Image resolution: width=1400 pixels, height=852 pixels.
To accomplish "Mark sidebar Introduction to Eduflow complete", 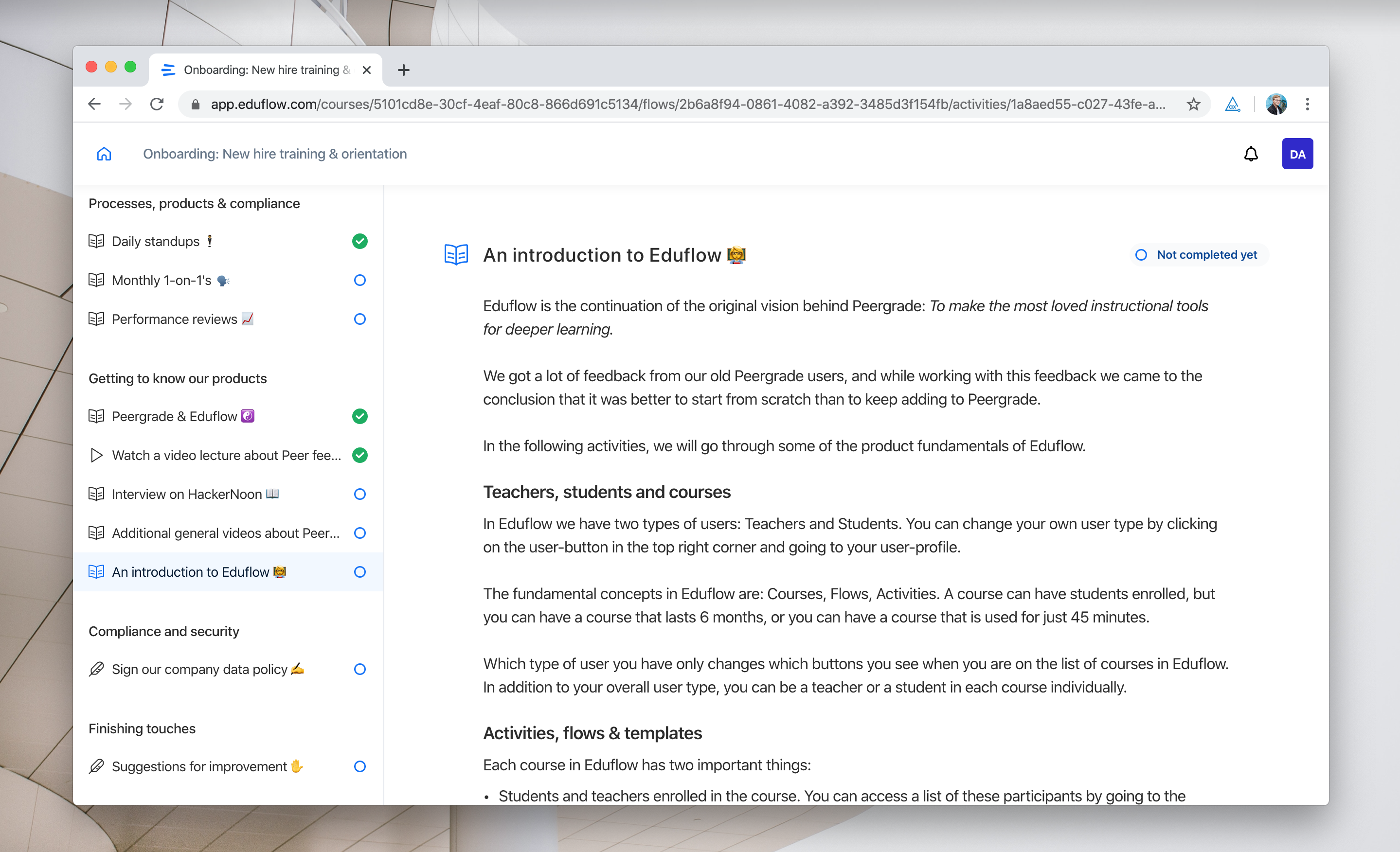I will point(359,571).
